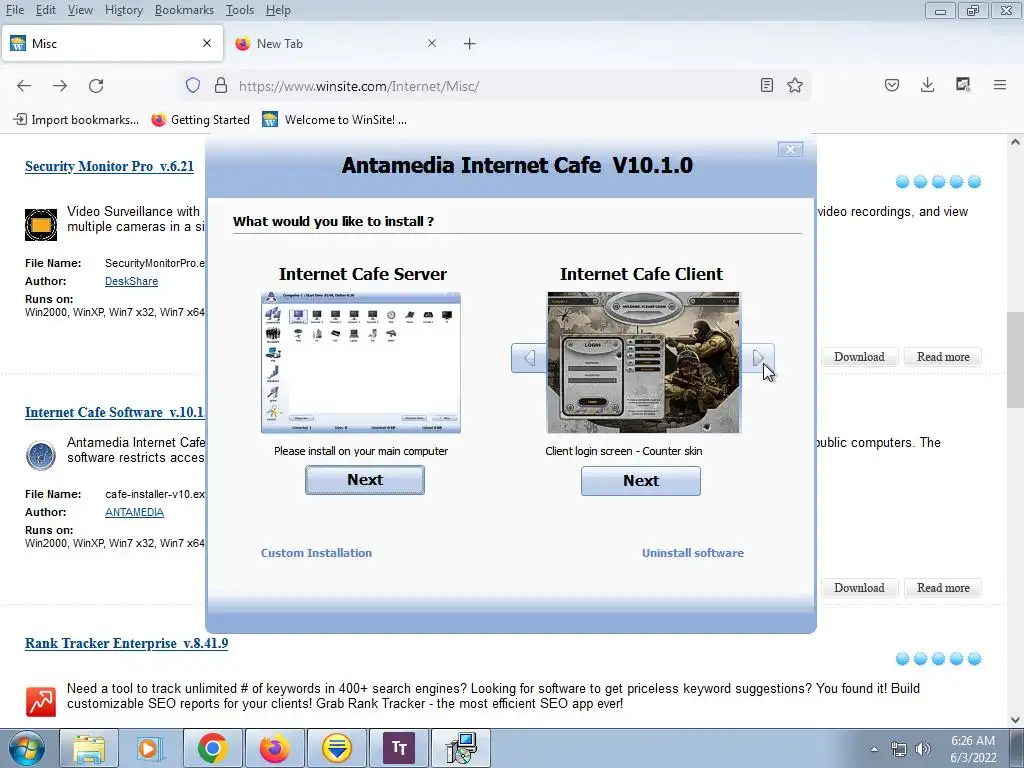Click Next under Internet Cafe Client
1024x768 pixels.
(641, 481)
